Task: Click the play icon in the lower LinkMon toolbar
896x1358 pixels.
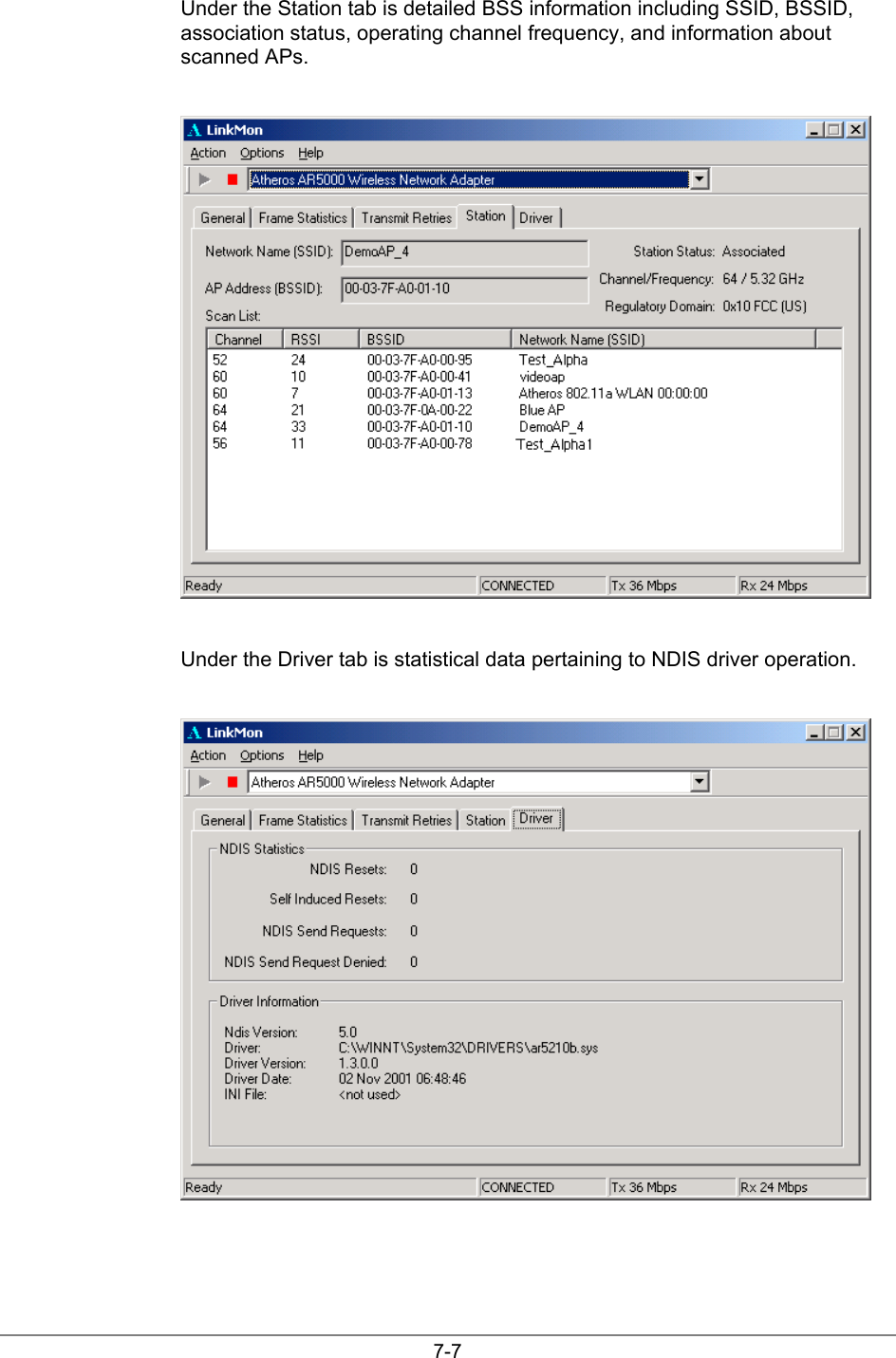Action: (204, 782)
